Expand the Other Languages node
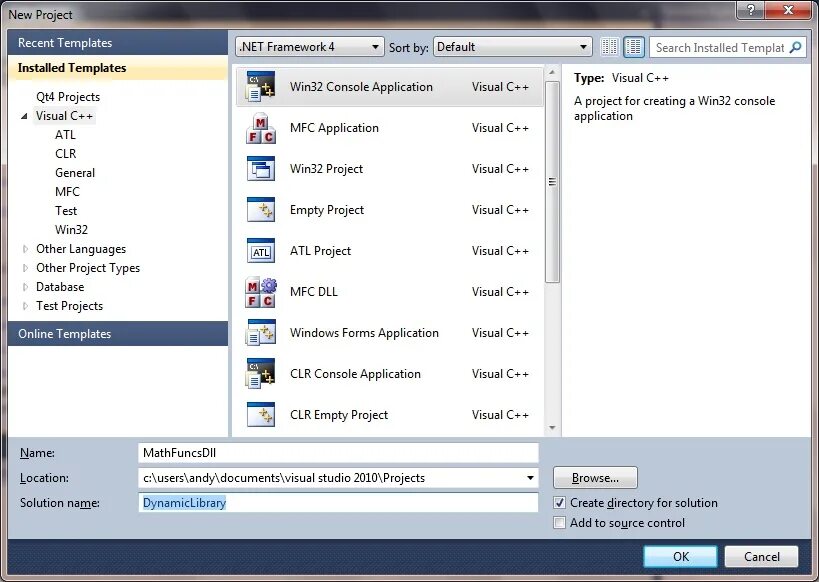The height and width of the screenshot is (582, 819). pos(25,249)
